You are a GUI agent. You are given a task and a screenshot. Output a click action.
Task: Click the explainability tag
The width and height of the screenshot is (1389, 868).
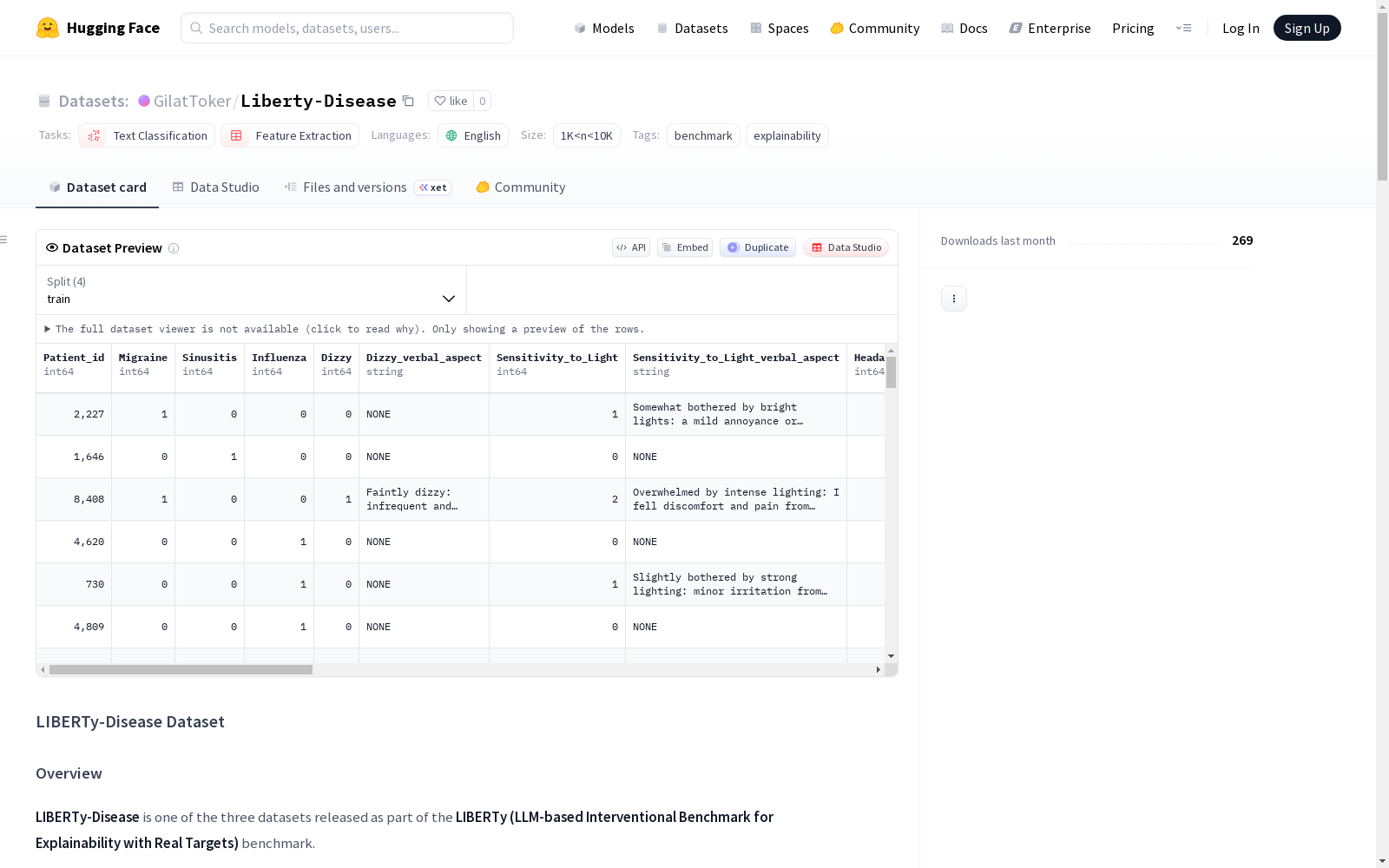coord(787,135)
